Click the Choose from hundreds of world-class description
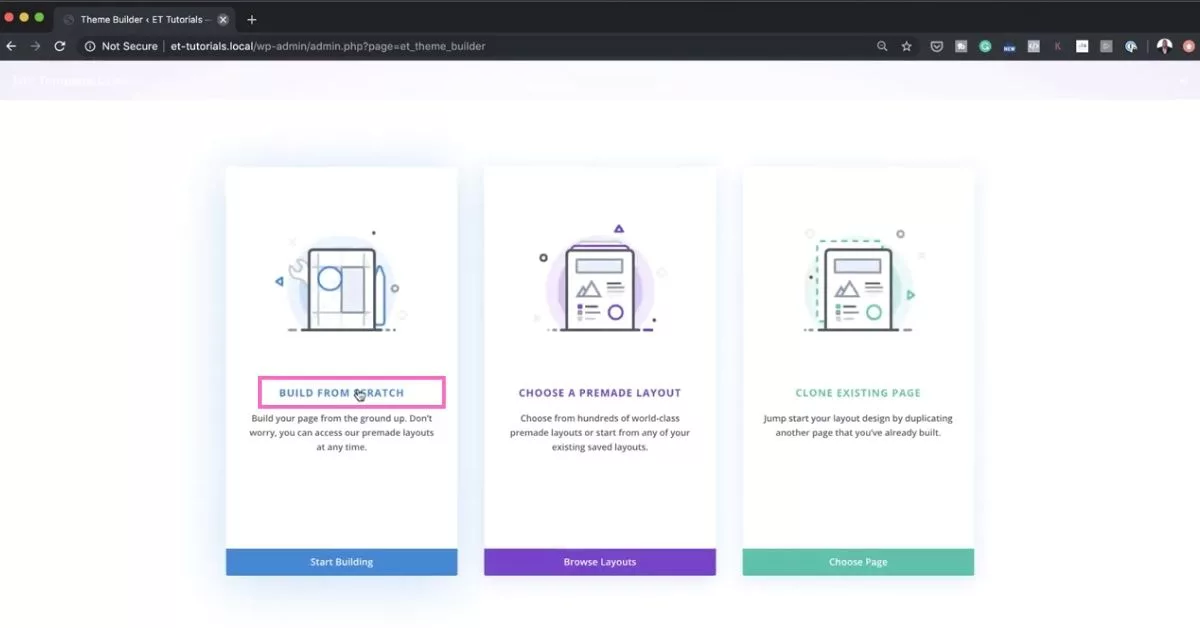1200x628 pixels. click(x=600, y=432)
